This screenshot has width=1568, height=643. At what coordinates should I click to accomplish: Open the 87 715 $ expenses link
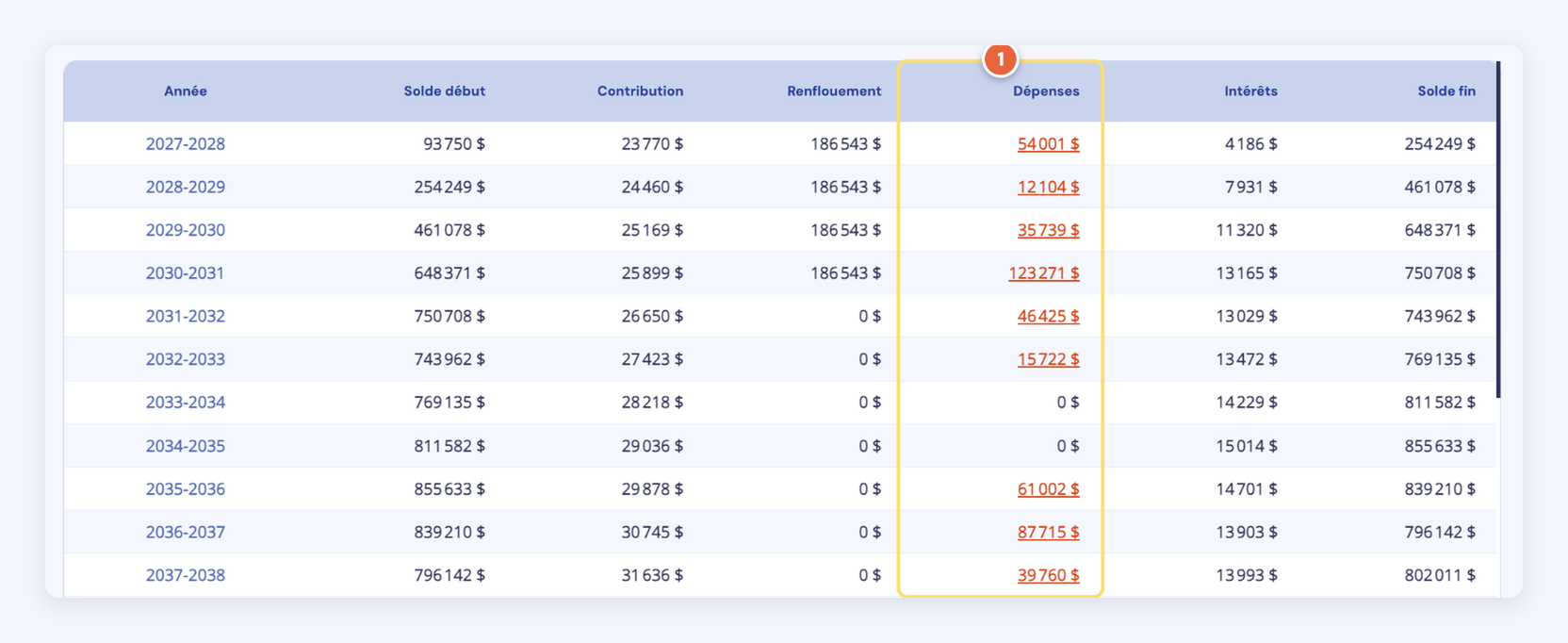[1048, 532]
